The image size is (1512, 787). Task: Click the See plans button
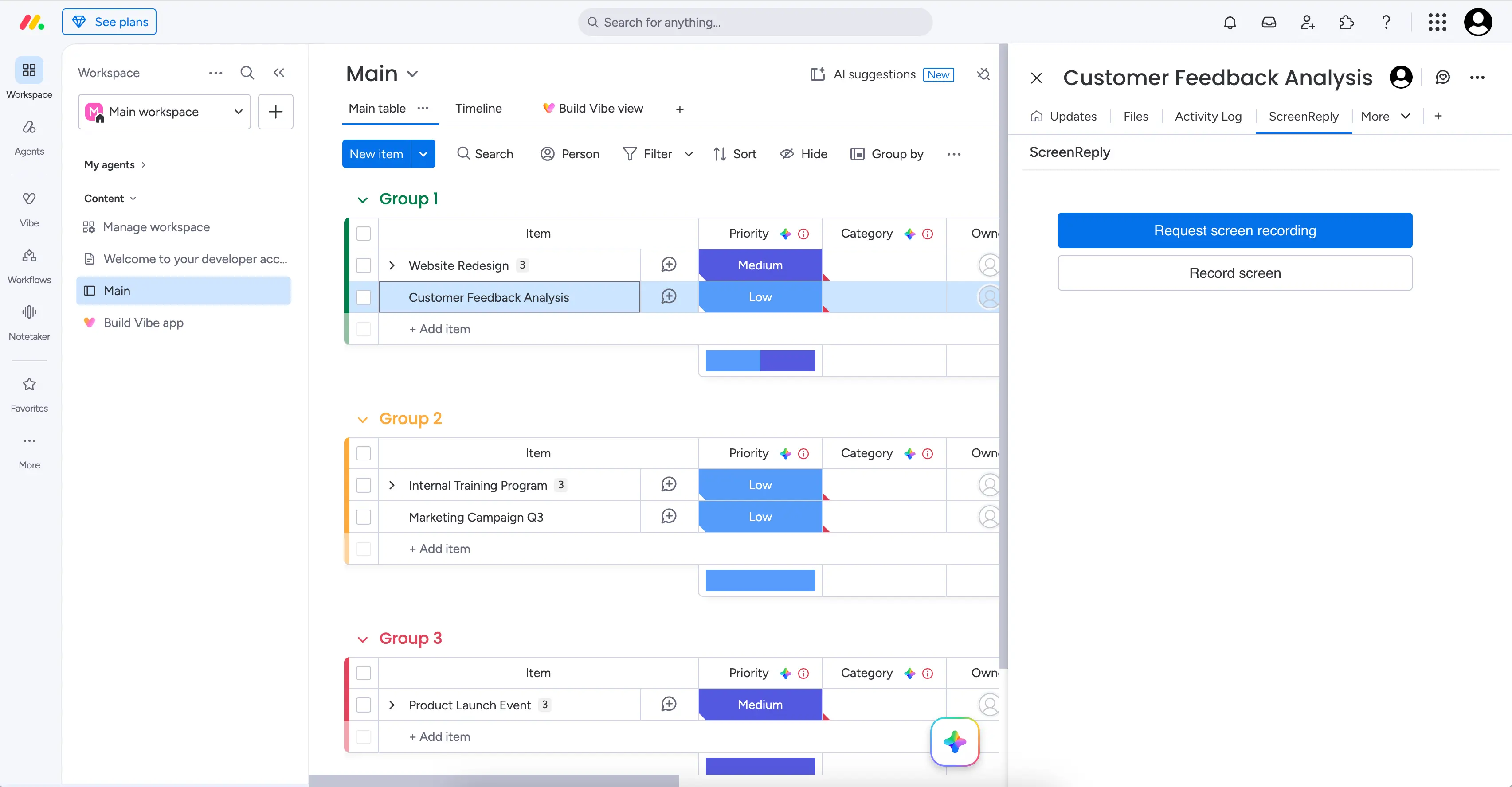(x=109, y=22)
